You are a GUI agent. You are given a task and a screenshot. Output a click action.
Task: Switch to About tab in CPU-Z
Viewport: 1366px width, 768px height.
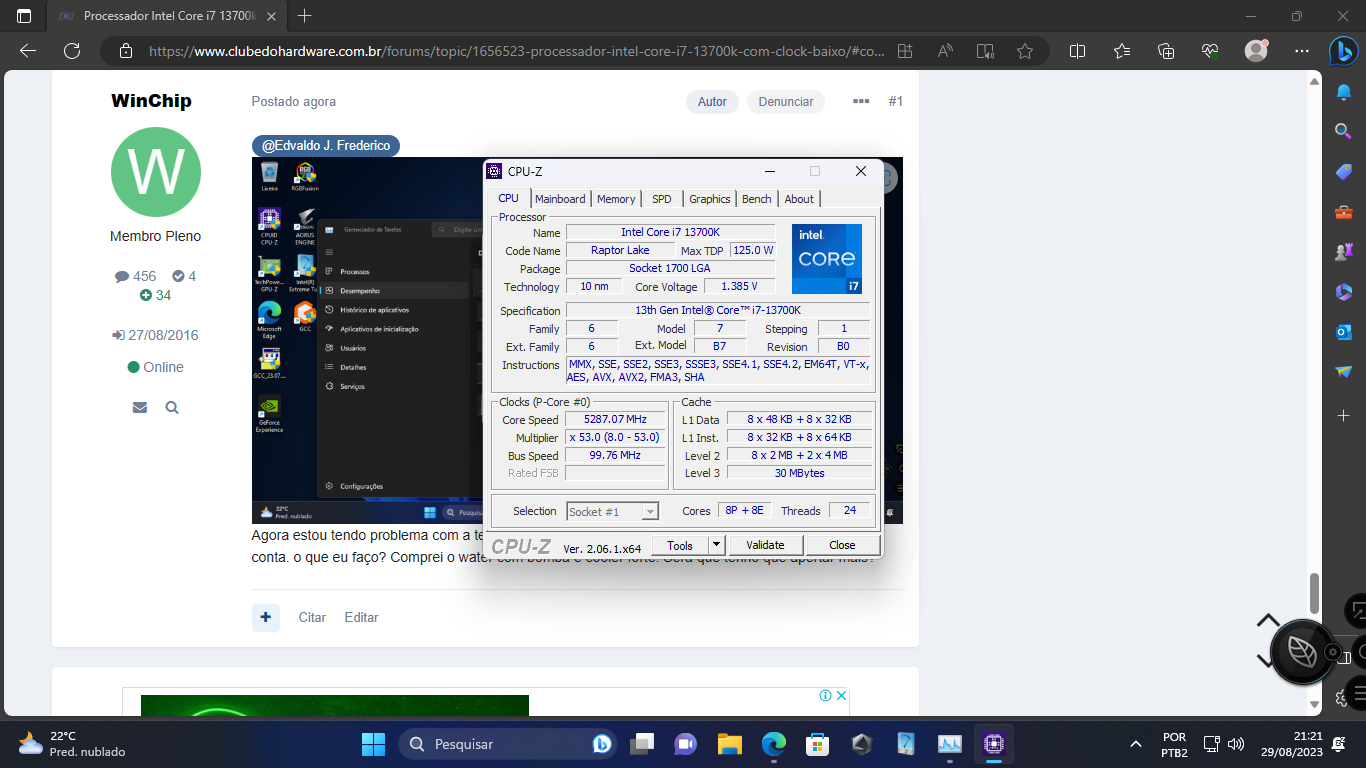pos(799,199)
